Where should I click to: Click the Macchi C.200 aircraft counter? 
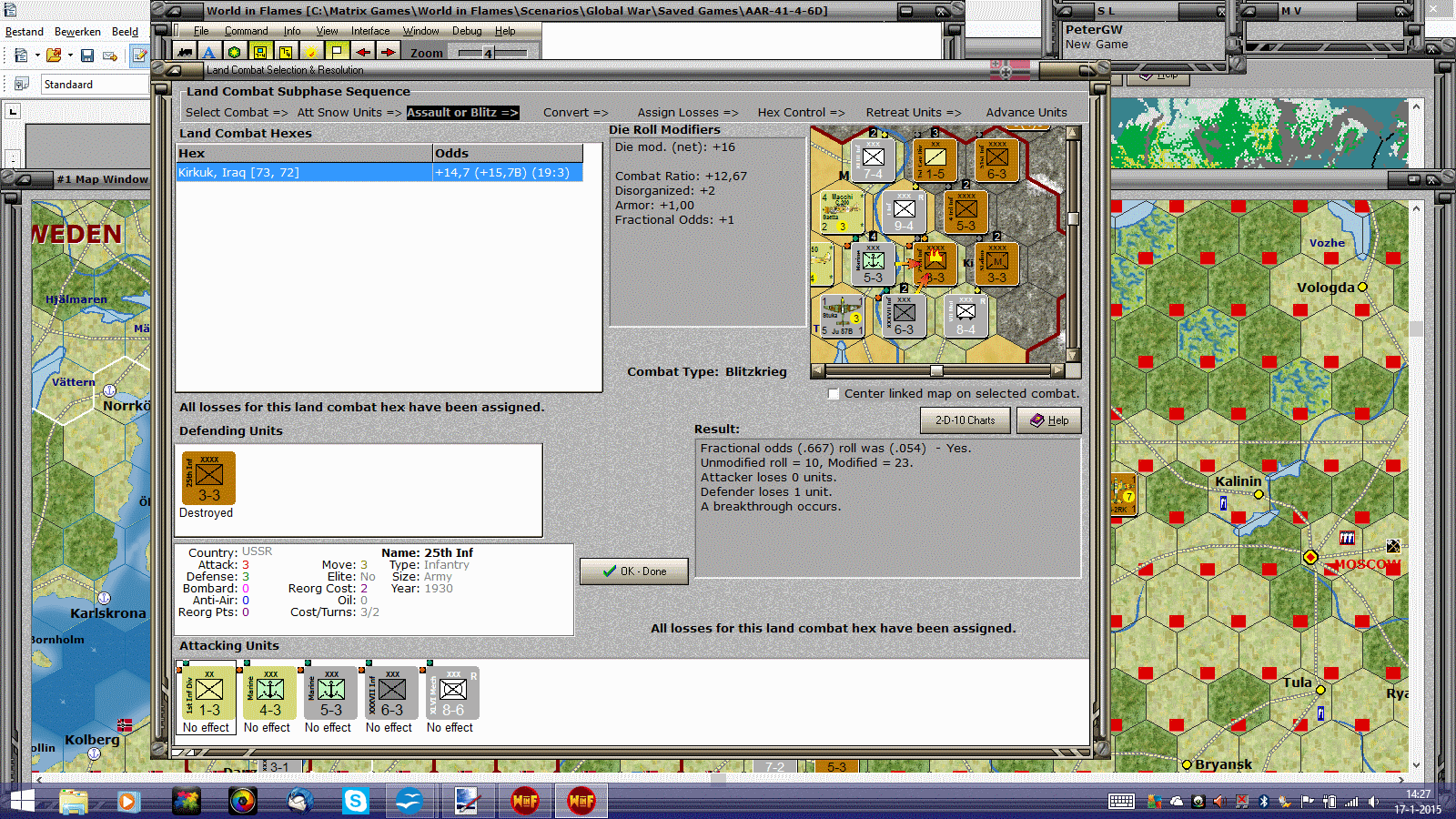(x=842, y=211)
